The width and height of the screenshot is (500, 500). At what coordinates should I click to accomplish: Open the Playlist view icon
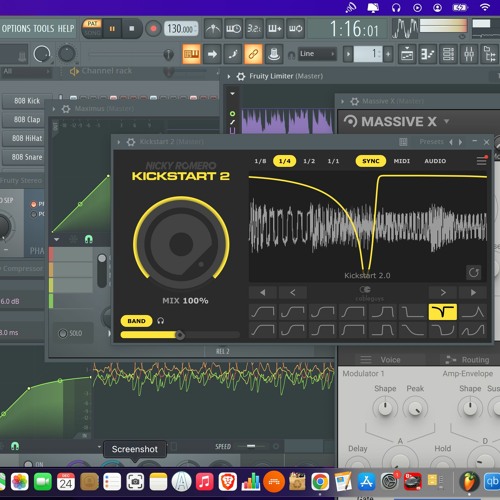(407, 54)
